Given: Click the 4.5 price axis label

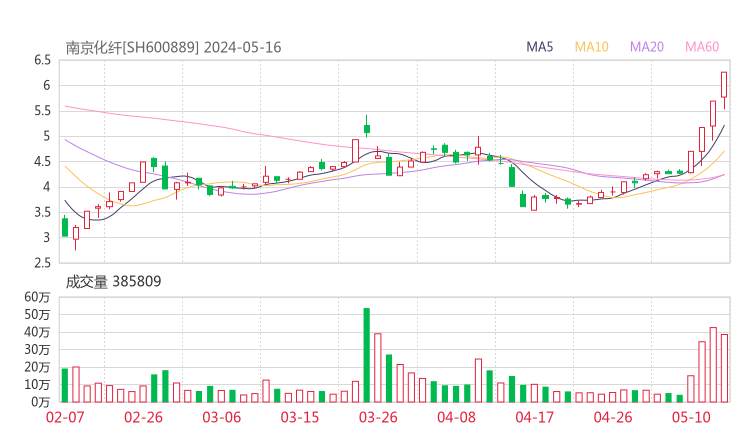Looking at the screenshot, I should [42, 162].
